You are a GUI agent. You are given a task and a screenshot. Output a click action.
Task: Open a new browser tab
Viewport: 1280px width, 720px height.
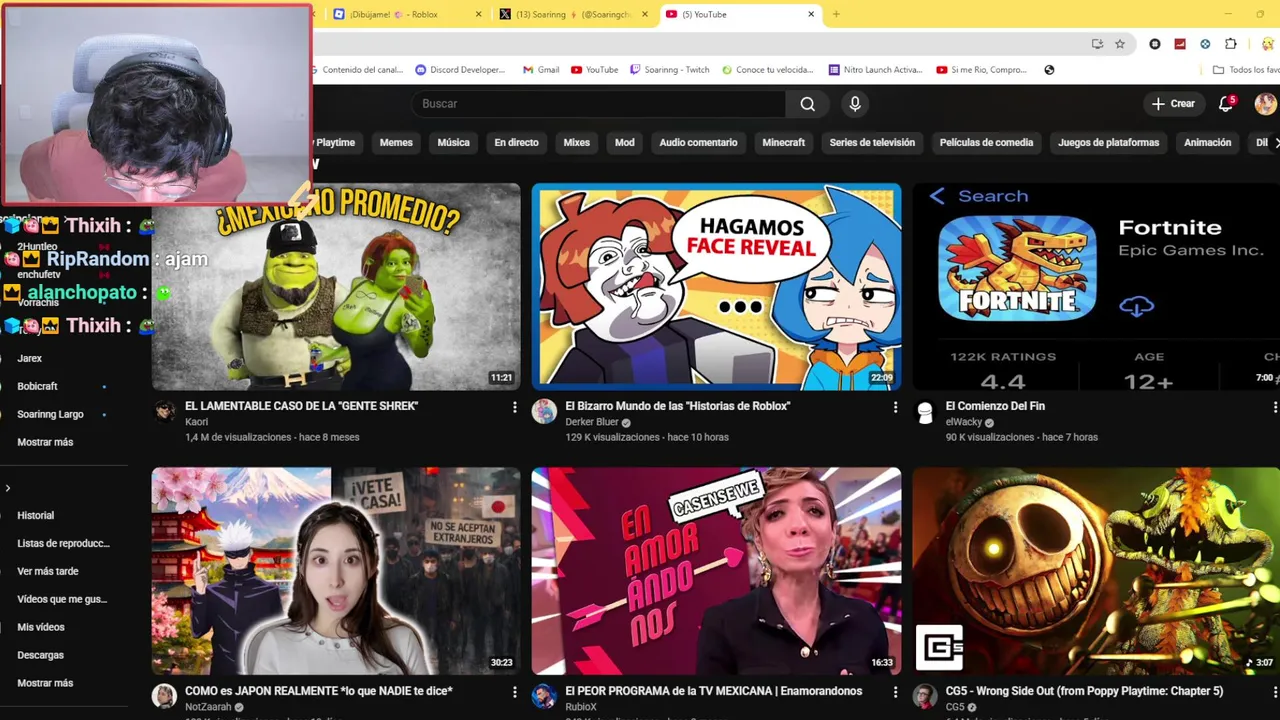[x=836, y=14]
